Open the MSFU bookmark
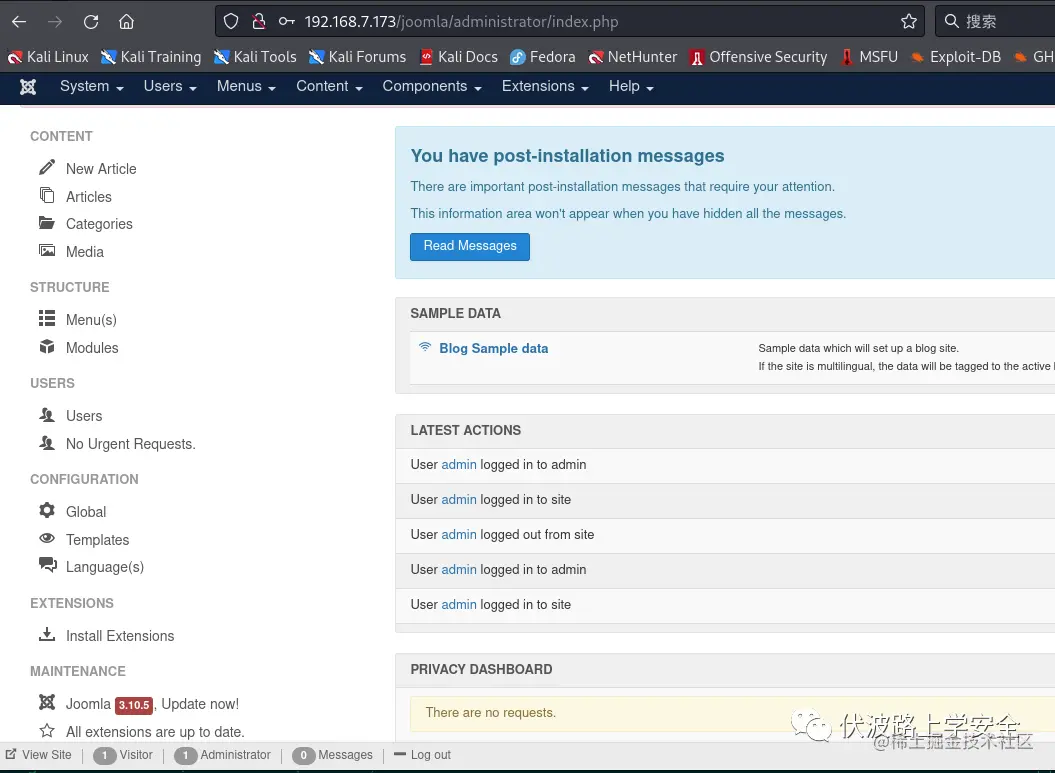 click(x=869, y=57)
